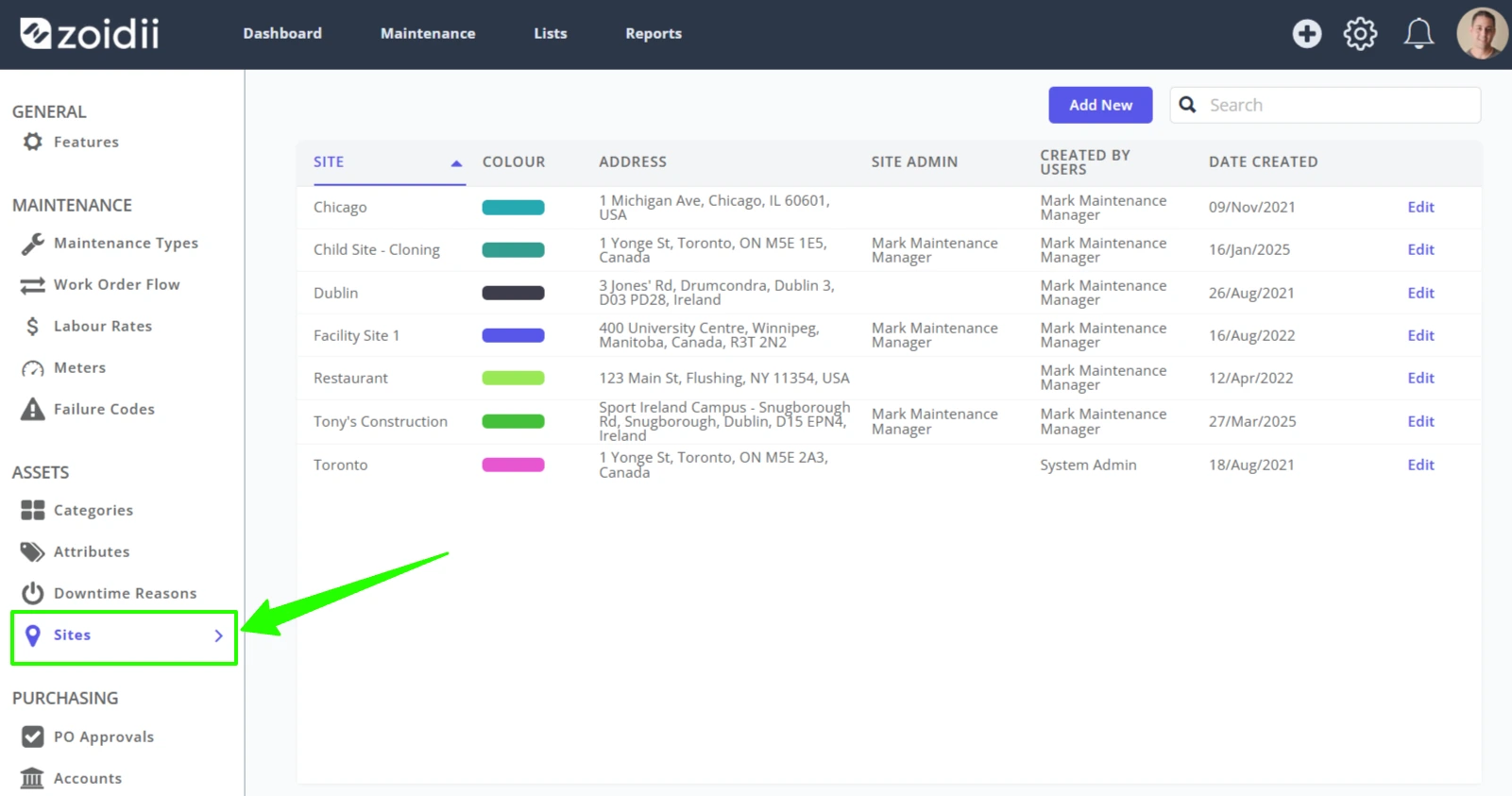Viewport: 1512px width, 796px height.
Task: Open user profile avatar menu
Action: 1482,34
